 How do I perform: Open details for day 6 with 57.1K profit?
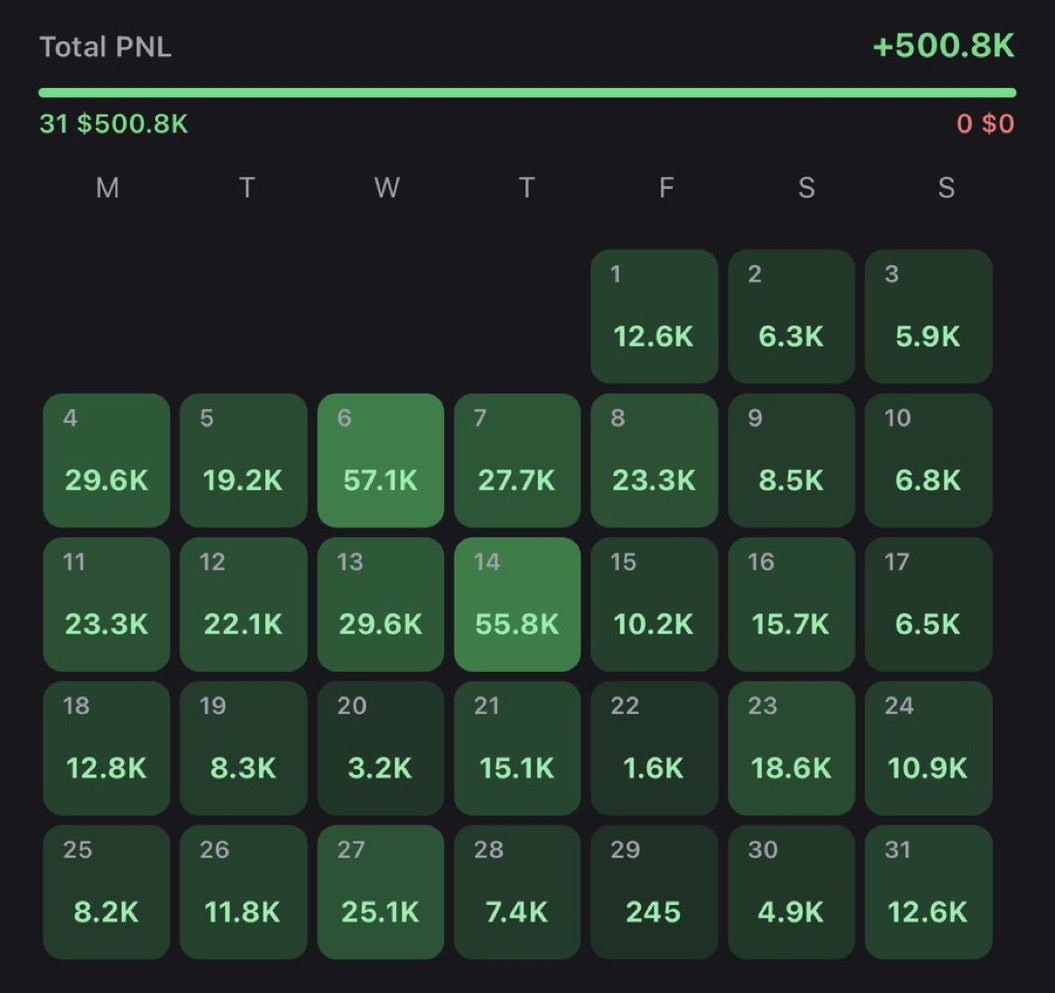click(x=380, y=460)
